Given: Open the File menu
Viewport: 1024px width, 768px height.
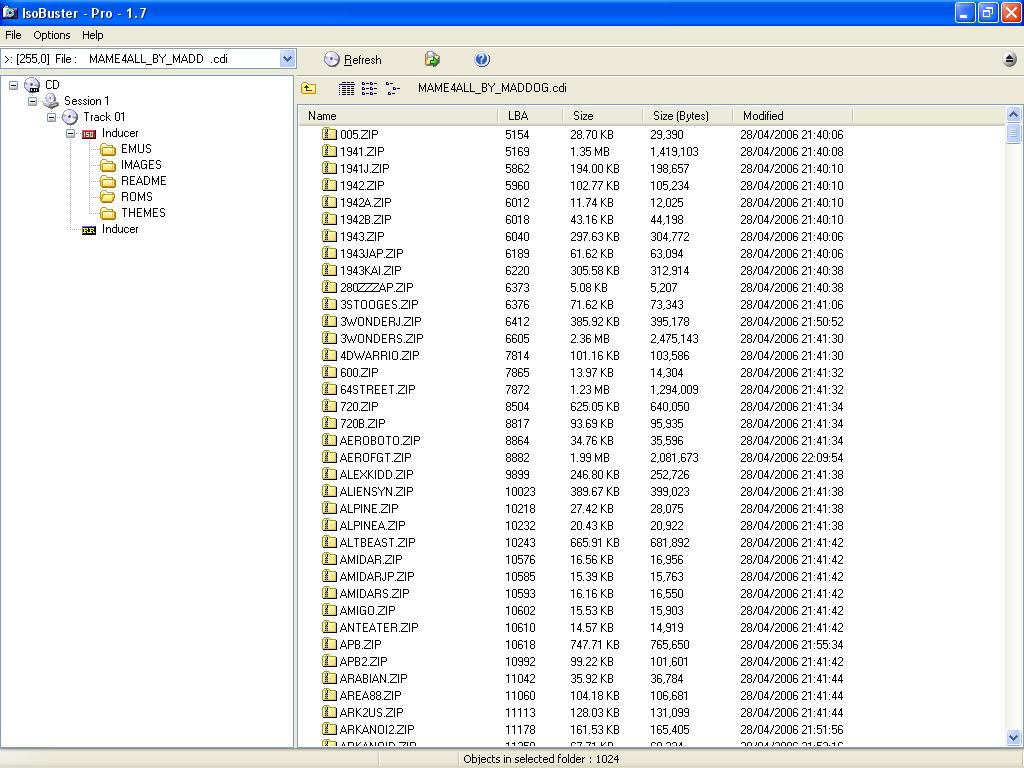Looking at the screenshot, I should [13, 35].
